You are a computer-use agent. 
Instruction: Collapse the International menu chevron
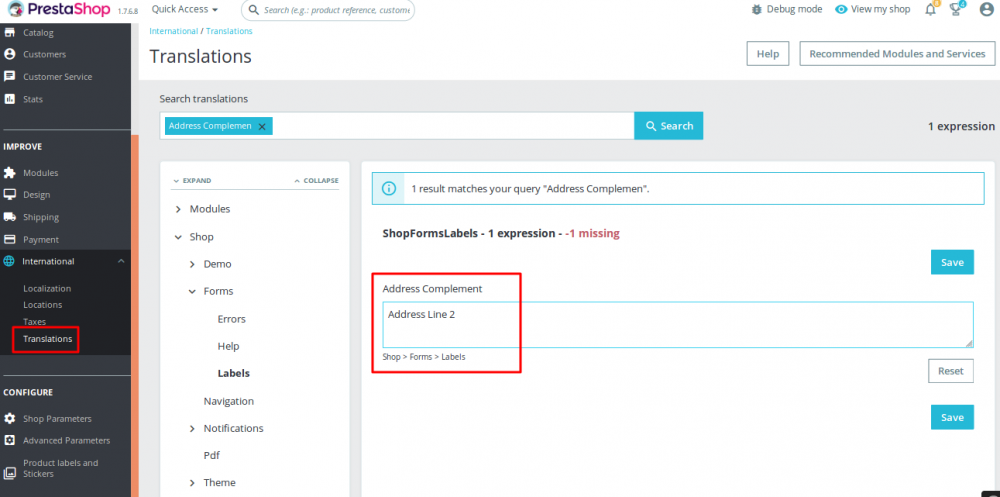pos(121,261)
